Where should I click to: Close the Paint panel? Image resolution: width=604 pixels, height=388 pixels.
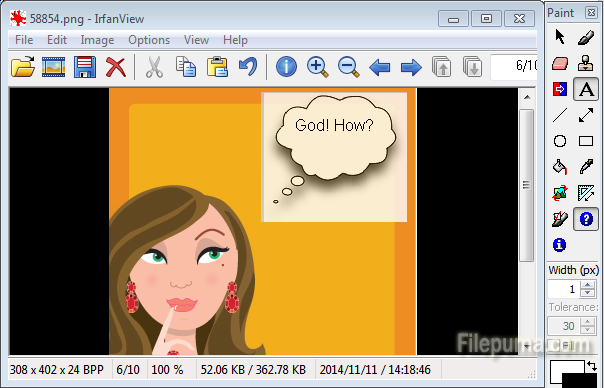[x=591, y=13]
